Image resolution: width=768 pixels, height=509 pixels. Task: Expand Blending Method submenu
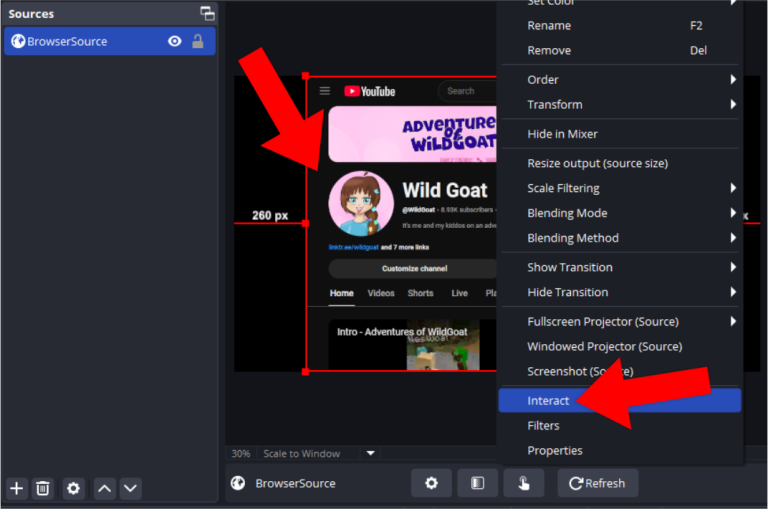[620, 238]
